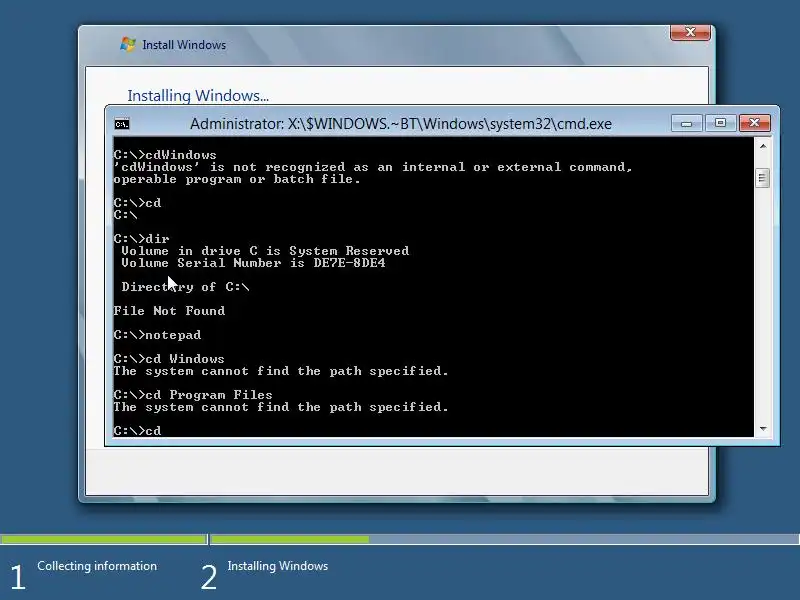Click the scroll down arrow in cmd window
Screen dimensions: 800x600
point(763,429)
